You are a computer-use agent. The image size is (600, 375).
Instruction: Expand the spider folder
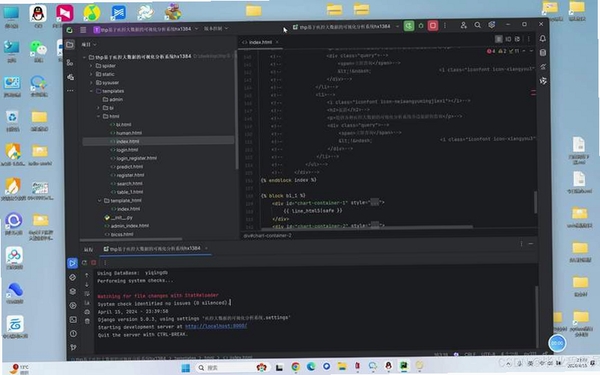[91, 65]
